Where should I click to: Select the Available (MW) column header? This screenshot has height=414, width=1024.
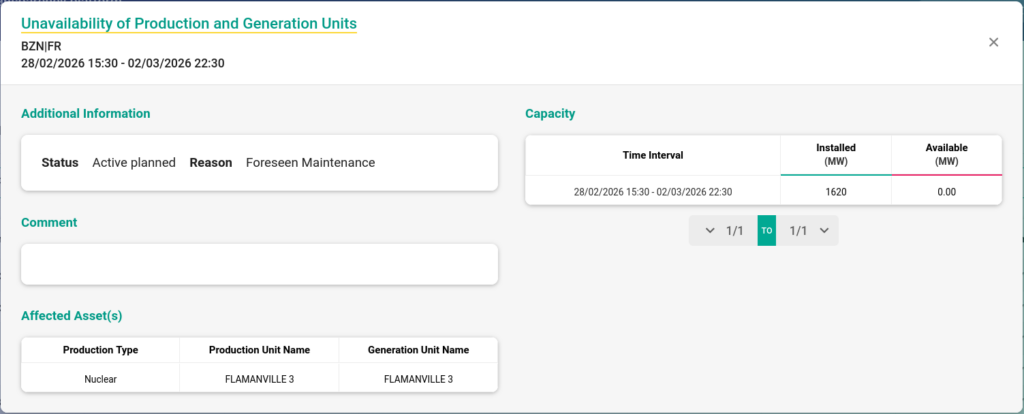click(946, 154)
